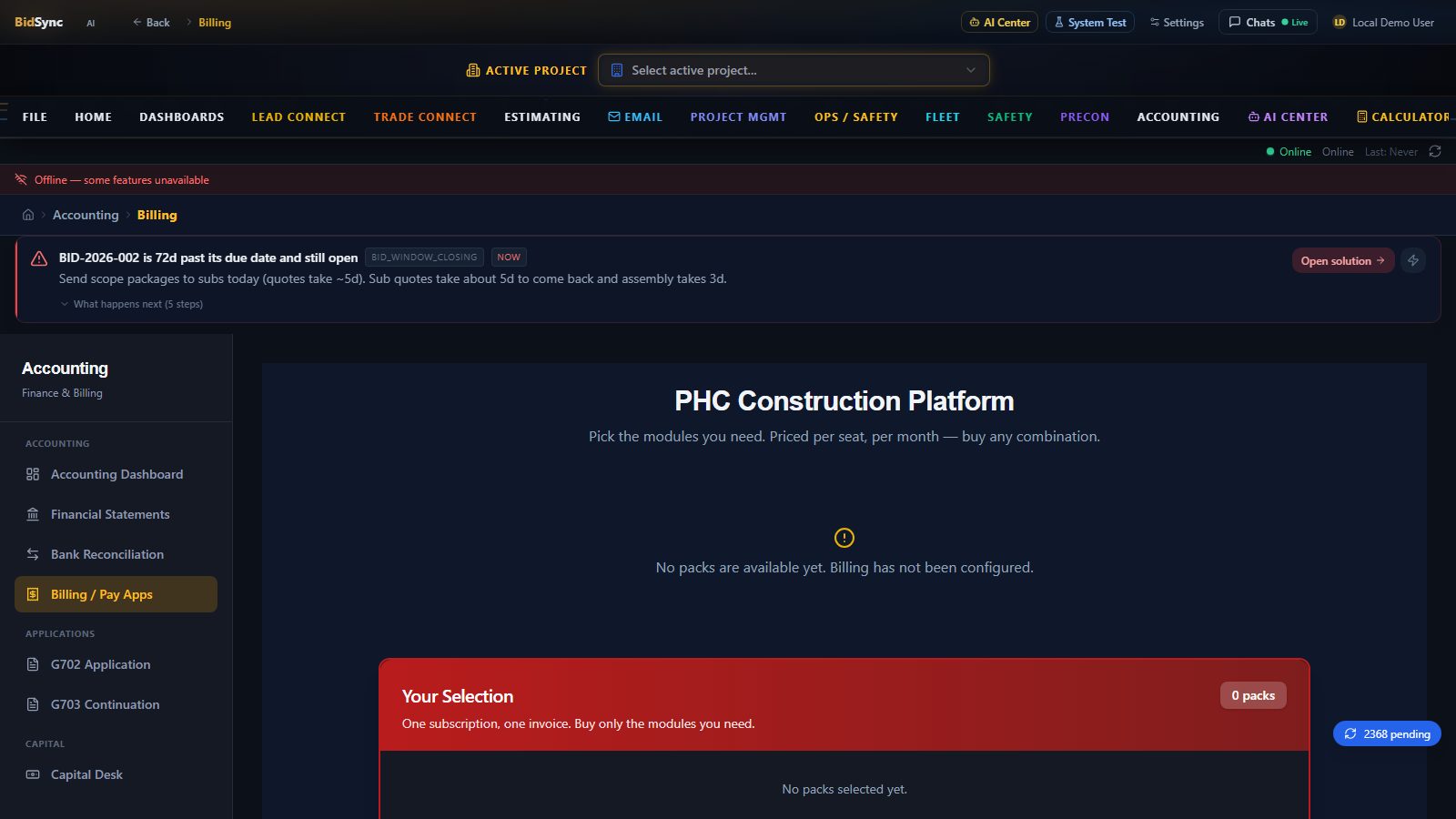Image resolution: width=1456 pixels, height=819 pixels.
Task: Click the Billing / Pay Apps icon
Action: [33, 594]
